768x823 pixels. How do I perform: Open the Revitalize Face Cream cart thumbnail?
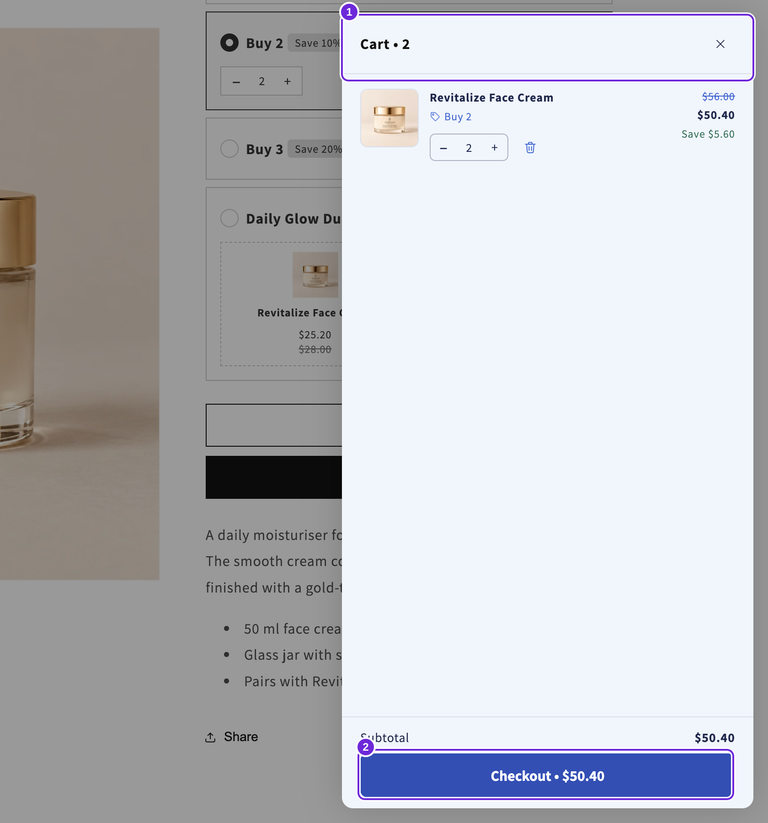tap(390, 118)
